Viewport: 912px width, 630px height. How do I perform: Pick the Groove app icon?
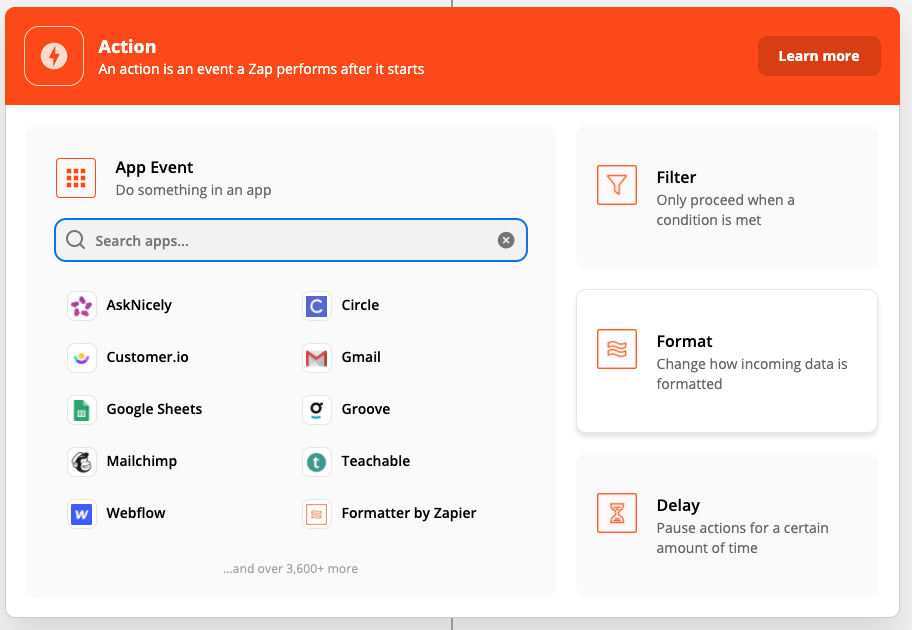pos(317,410)
